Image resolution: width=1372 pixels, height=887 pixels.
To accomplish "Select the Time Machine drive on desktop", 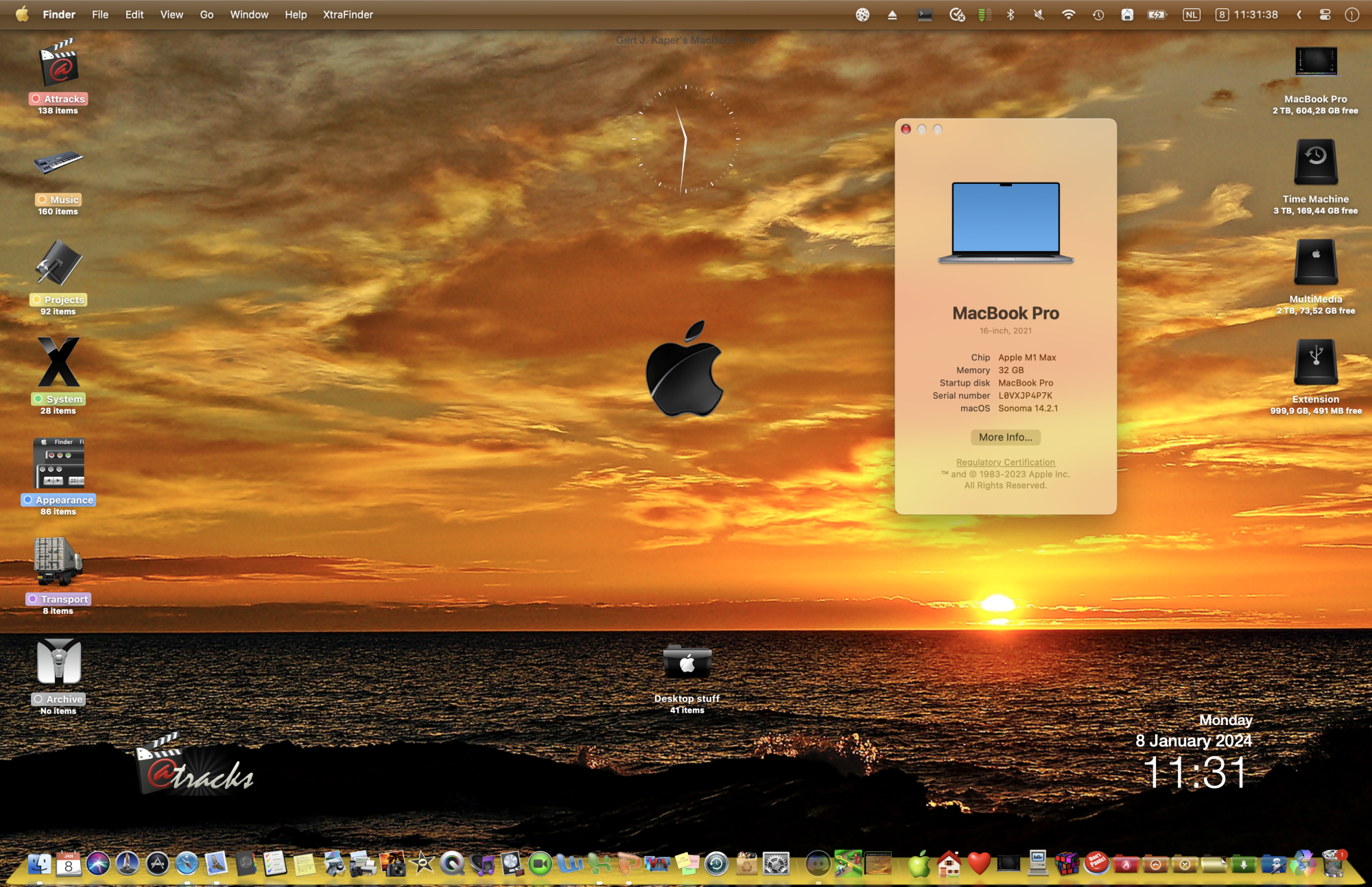I will (1315, 163).
